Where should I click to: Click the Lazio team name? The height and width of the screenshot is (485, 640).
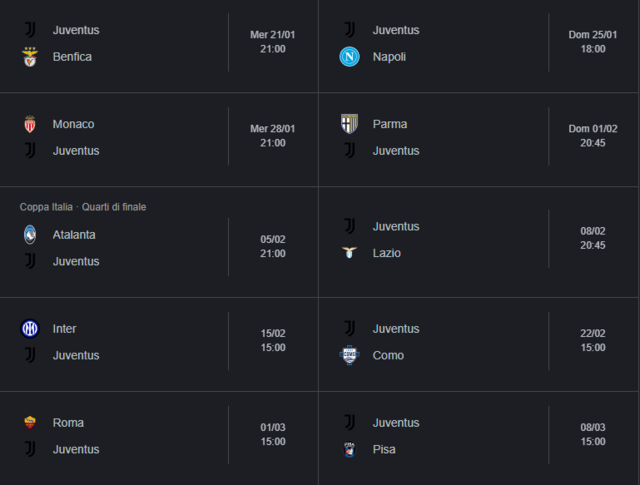coord(387,253)
